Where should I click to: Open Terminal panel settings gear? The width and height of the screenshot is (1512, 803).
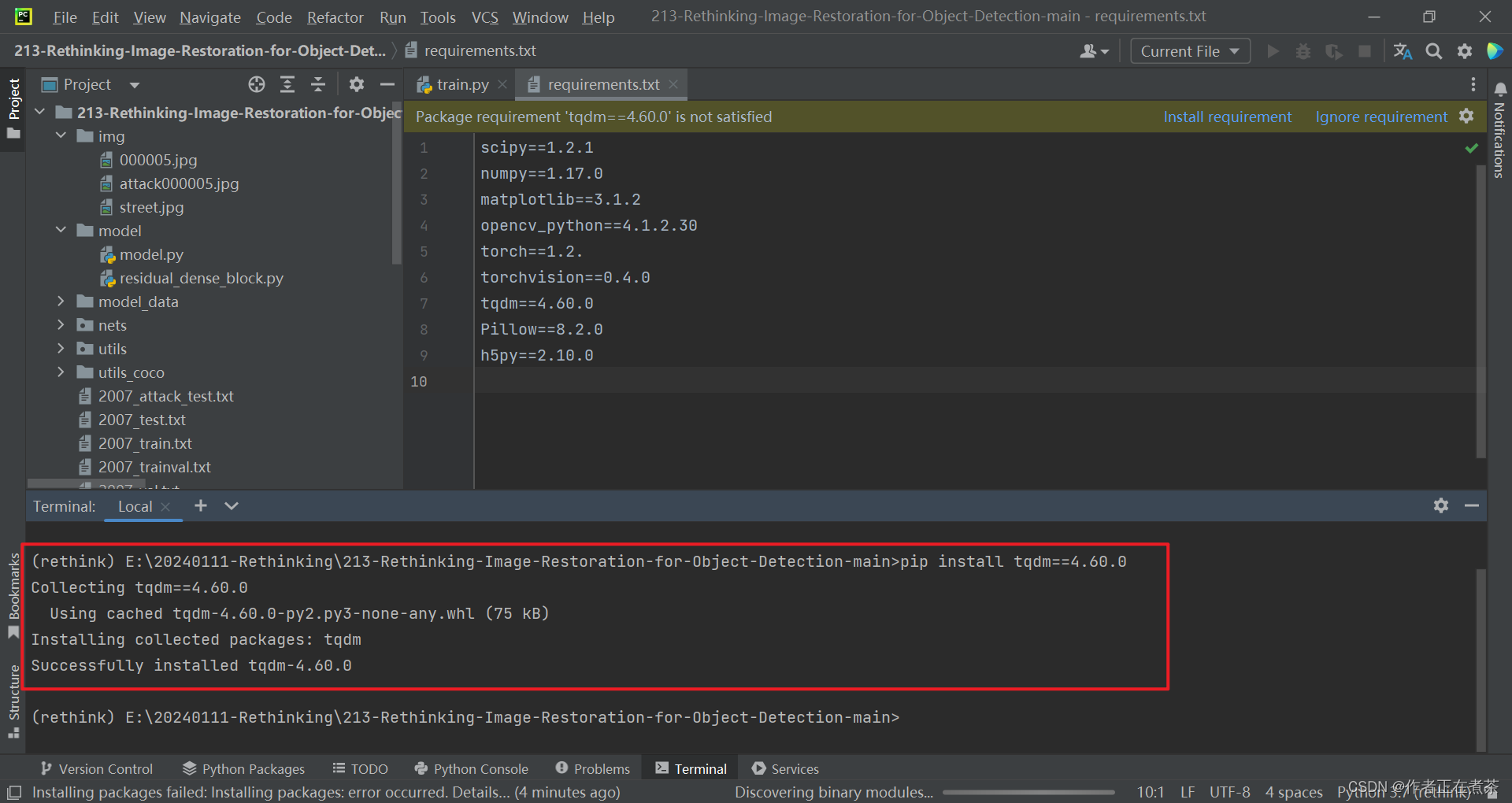pyautogui.click(x=1441, y=505)
